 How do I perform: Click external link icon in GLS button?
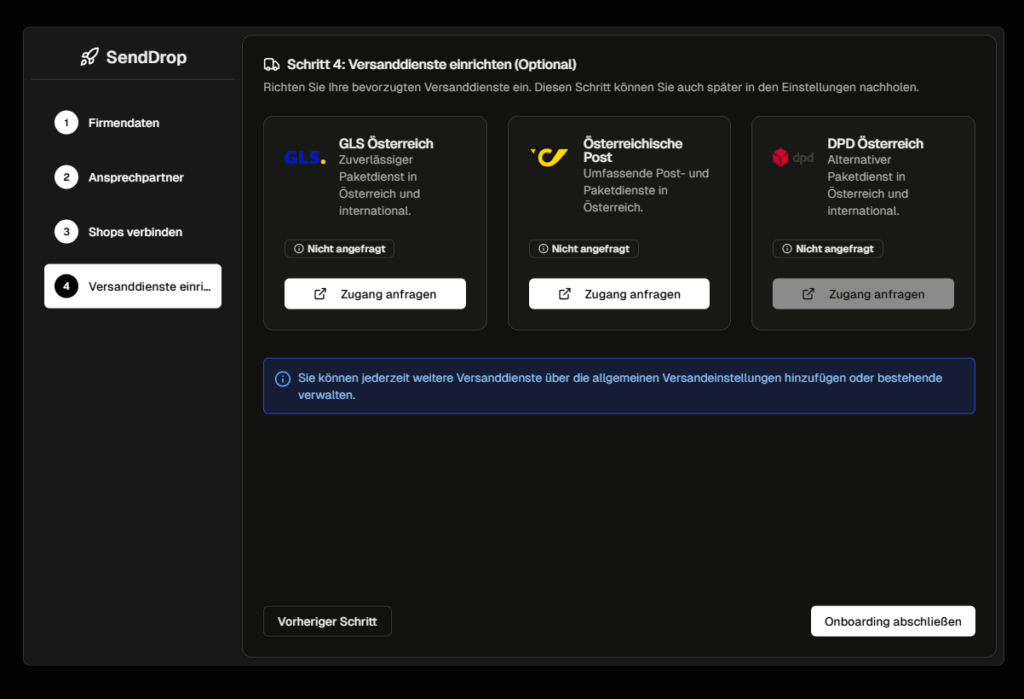pyautogui.click(x=320, y=294)
